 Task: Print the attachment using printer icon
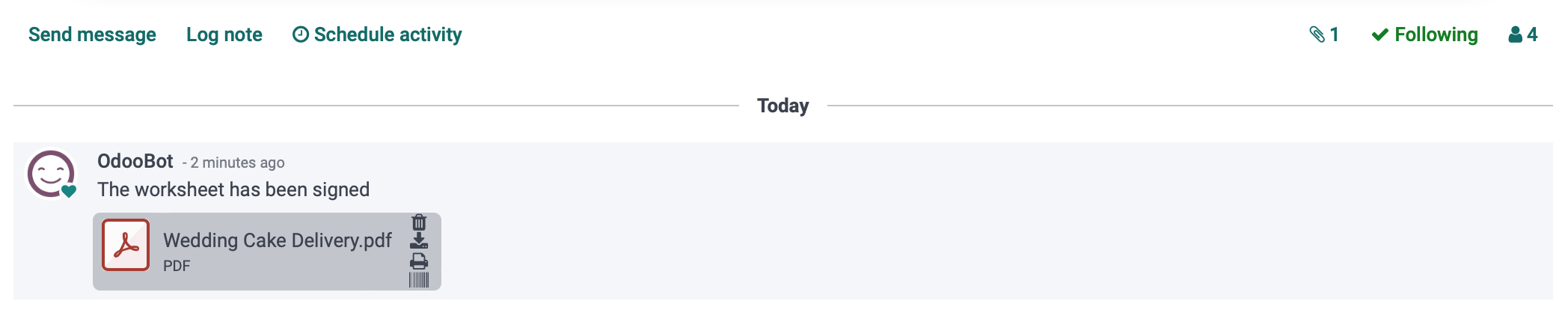419,261
